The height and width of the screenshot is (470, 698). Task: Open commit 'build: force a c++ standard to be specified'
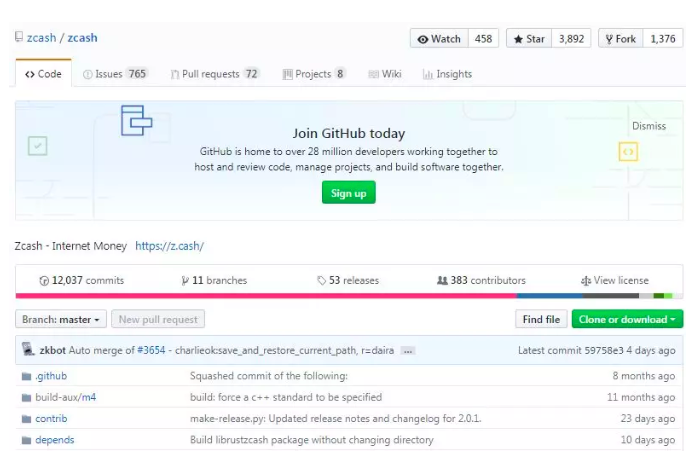tap(286, 397)
